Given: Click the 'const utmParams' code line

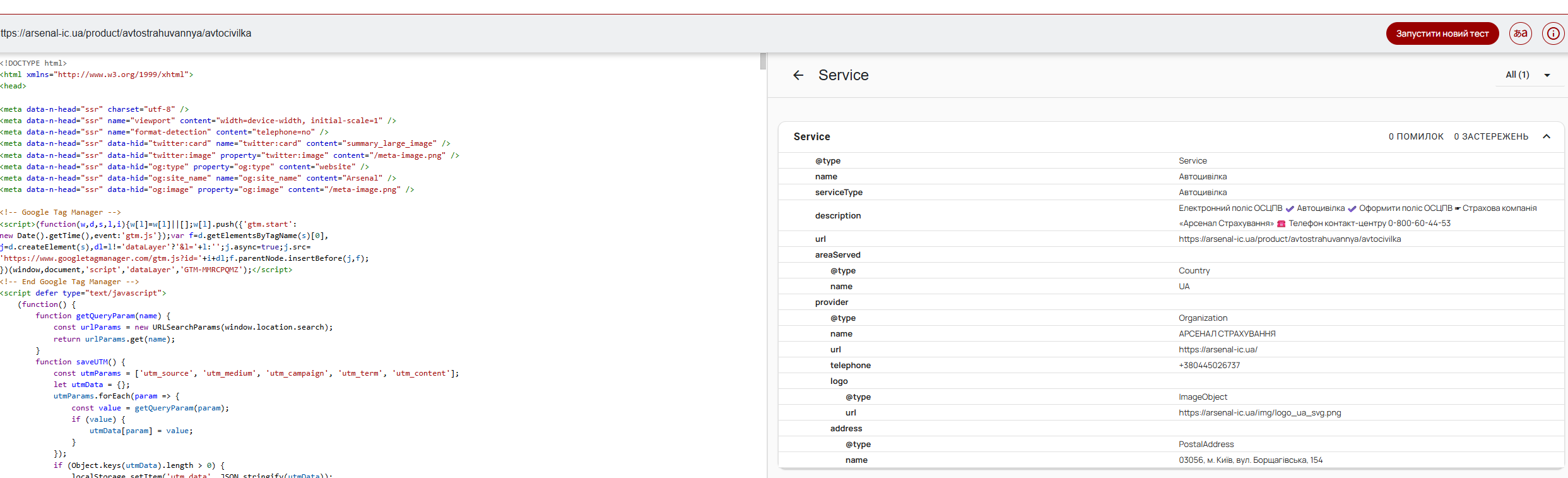Looking at the screenshot, I should click(x=256, y=373).
